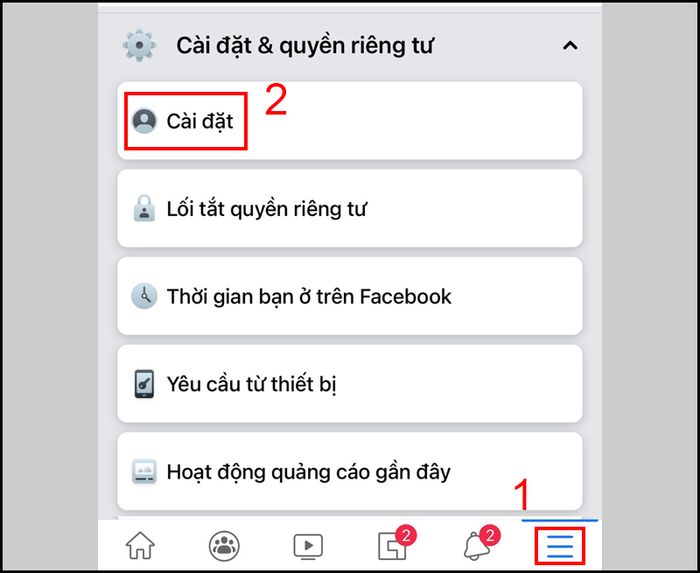Screen dimensions: 700x573
Task: Click the recent ad activity icon
Action: tap(144, 471)
